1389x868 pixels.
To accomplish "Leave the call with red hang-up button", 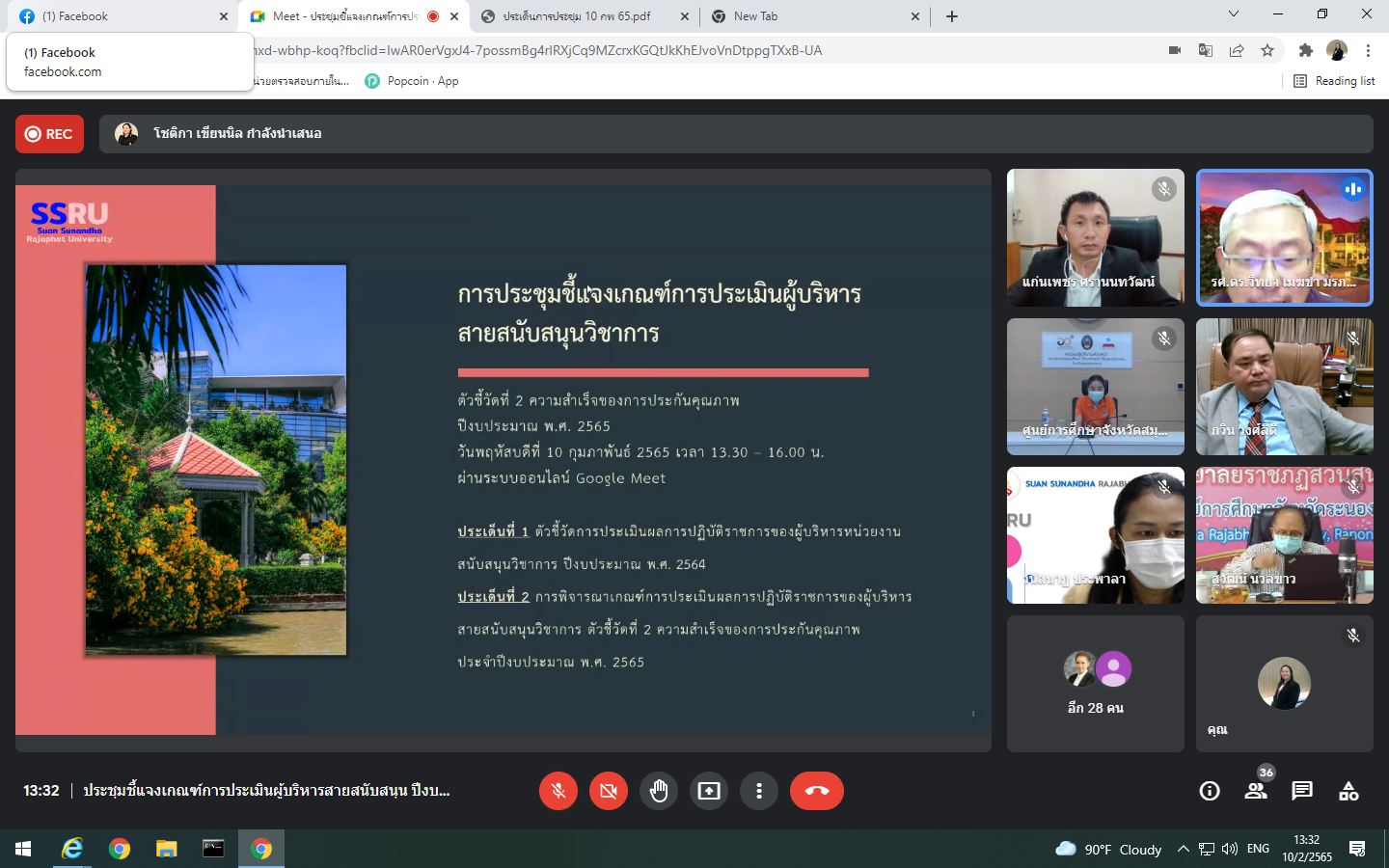I will [x=816, y=791].
